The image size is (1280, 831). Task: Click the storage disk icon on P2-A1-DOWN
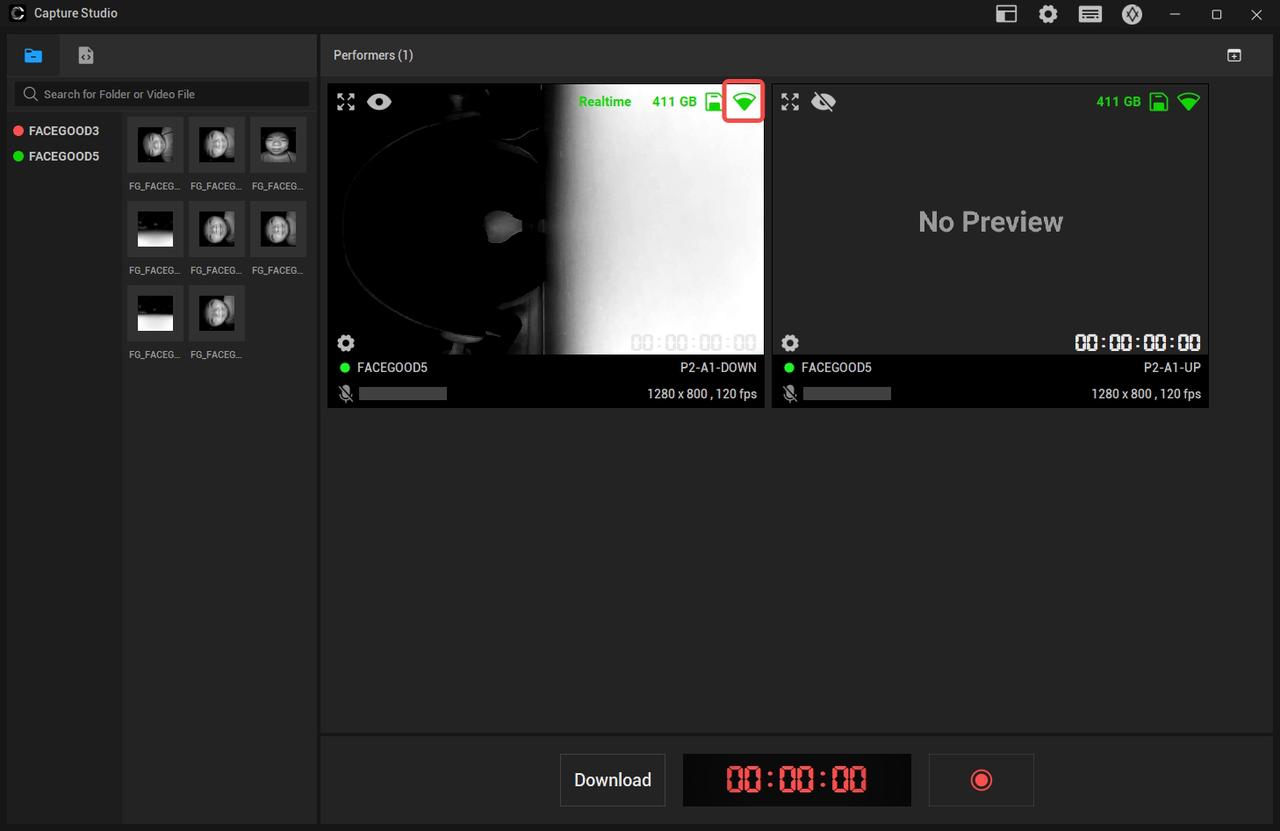point(714,101)
